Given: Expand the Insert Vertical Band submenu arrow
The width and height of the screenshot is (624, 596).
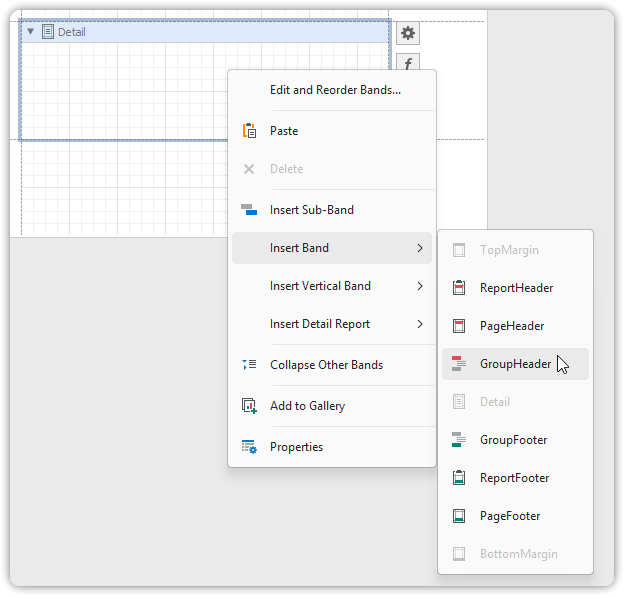Looking at the screenshot, I should 420,286.
